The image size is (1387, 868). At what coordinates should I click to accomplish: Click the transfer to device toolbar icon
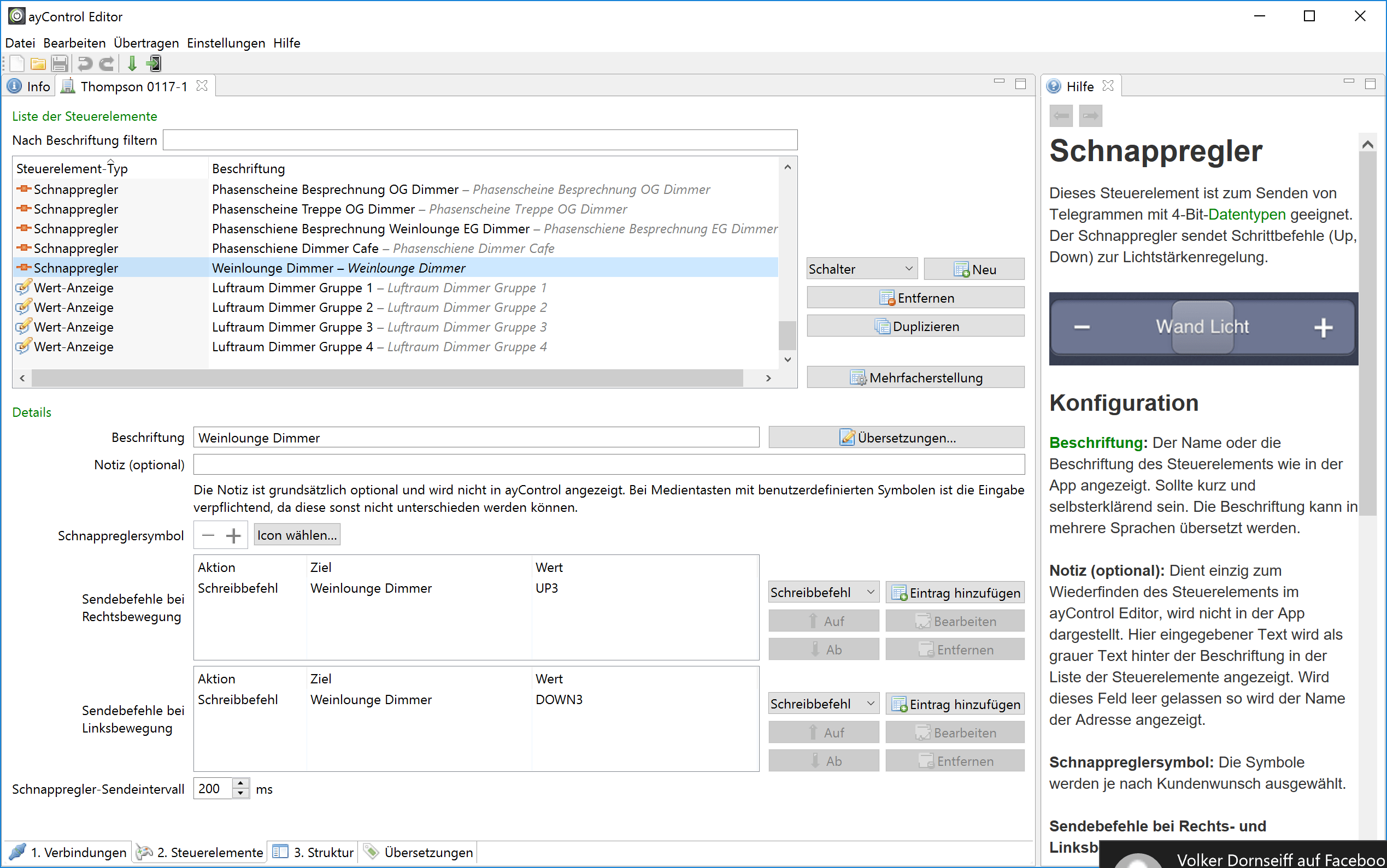[154, 63]
